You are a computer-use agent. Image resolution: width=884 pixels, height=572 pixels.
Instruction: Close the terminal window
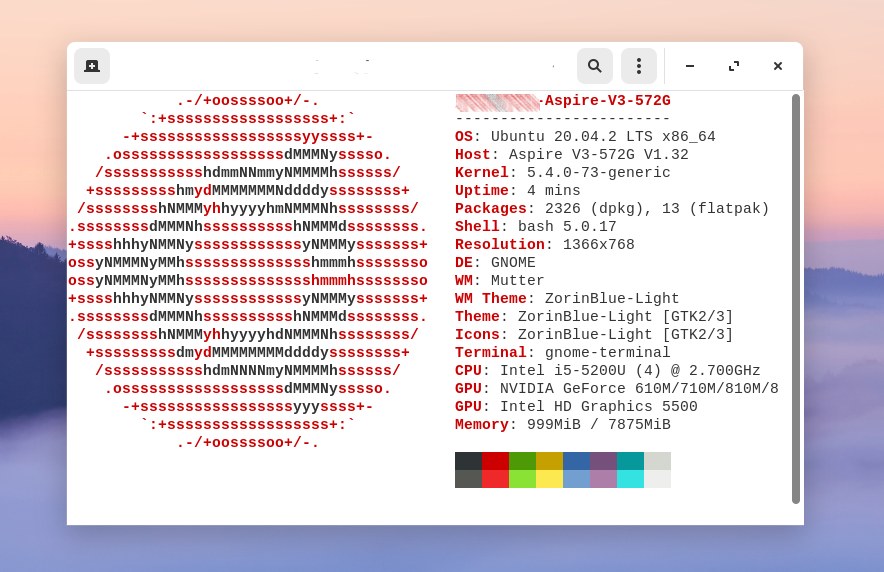pos(778,66)
